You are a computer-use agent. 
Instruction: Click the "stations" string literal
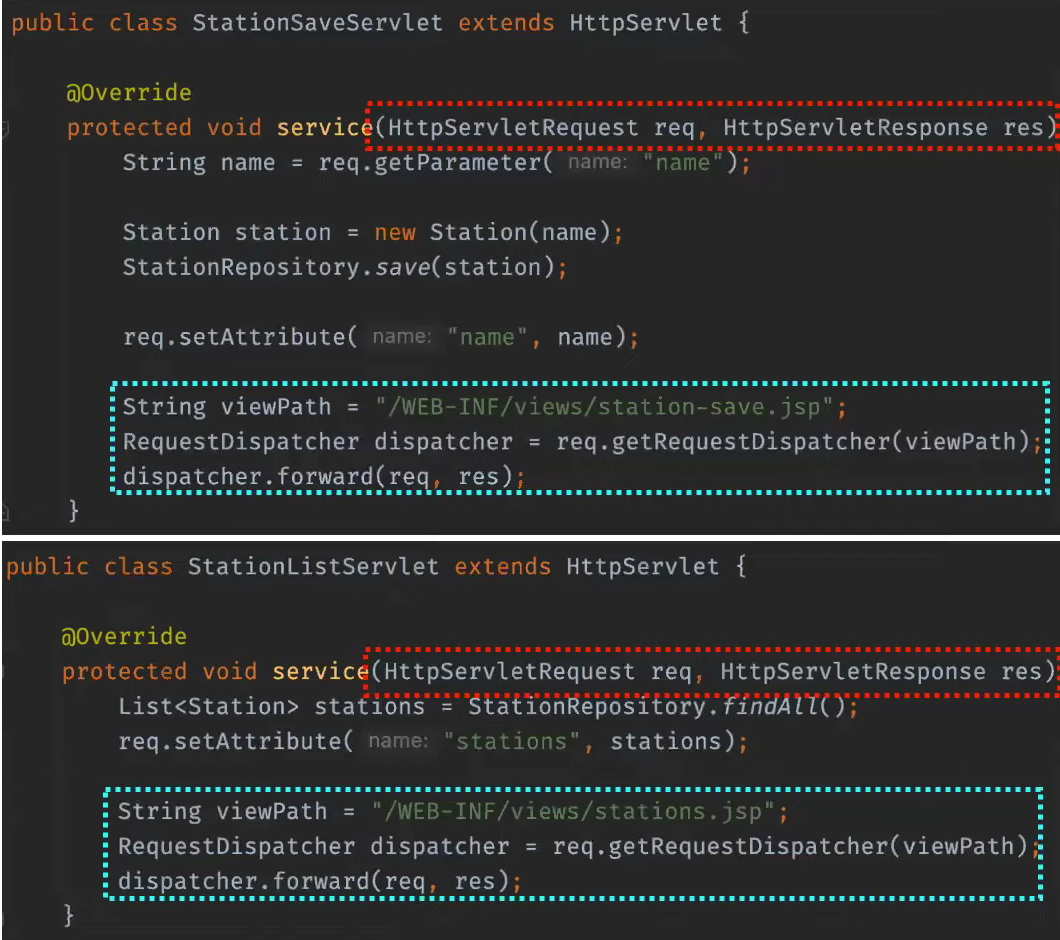(x=512, y=741)
